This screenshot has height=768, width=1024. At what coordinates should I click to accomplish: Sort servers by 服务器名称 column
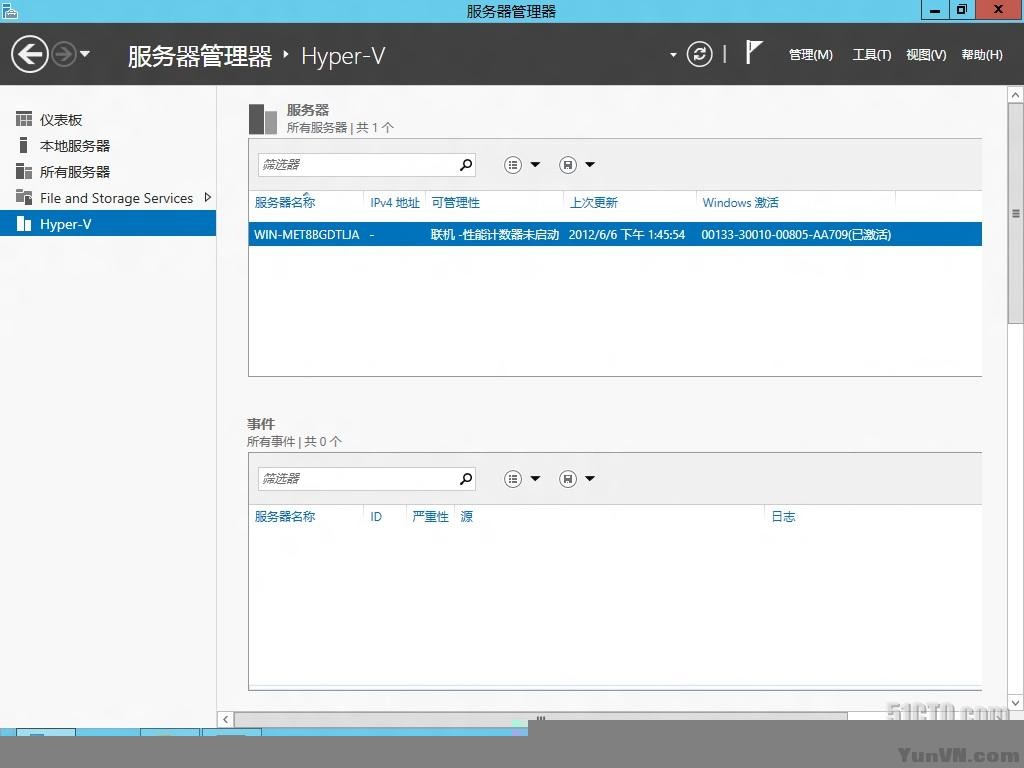tap(285, 203)
